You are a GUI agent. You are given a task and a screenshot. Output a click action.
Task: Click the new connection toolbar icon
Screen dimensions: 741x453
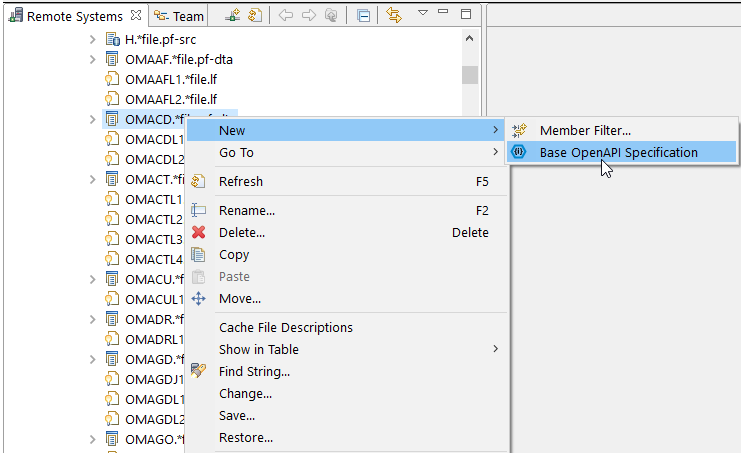point(233,16)
